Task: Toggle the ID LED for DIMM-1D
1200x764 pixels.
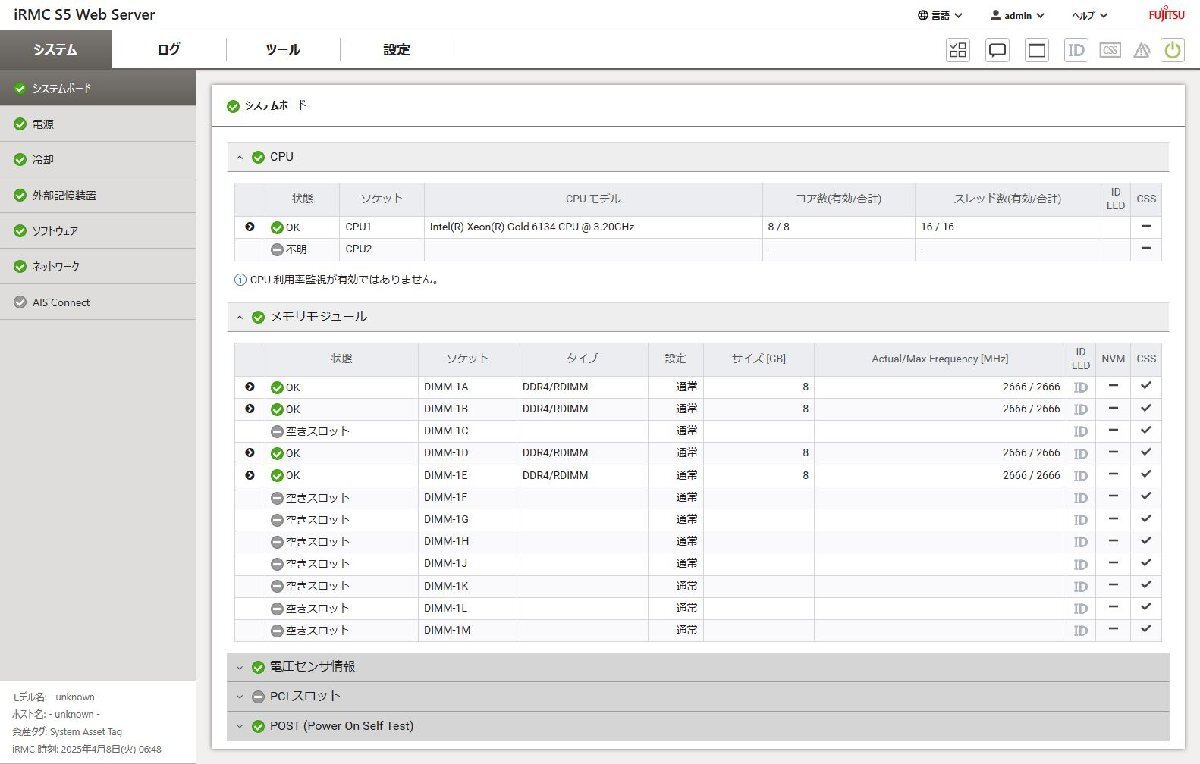Action: [1081, 453]
